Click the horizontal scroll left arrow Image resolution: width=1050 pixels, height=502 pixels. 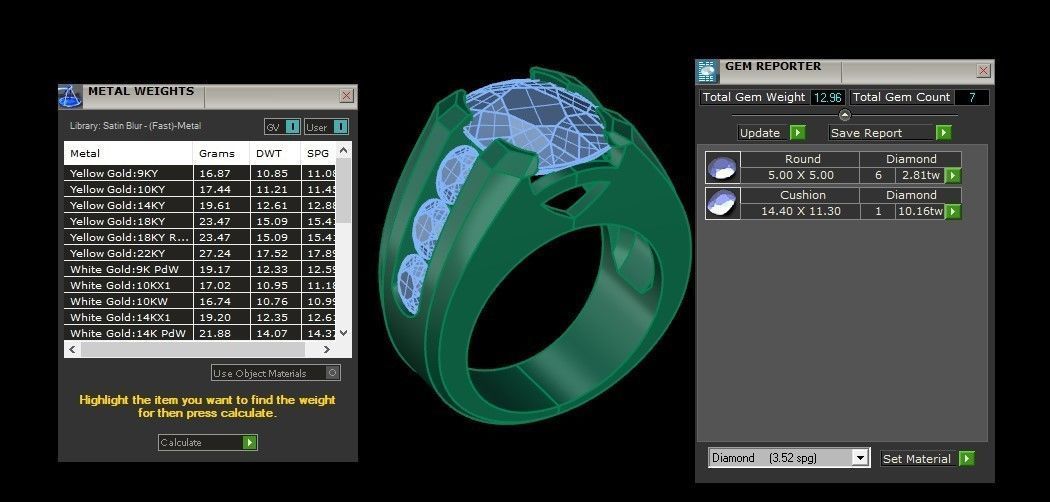pyautogui.click(x=72, y=349)
